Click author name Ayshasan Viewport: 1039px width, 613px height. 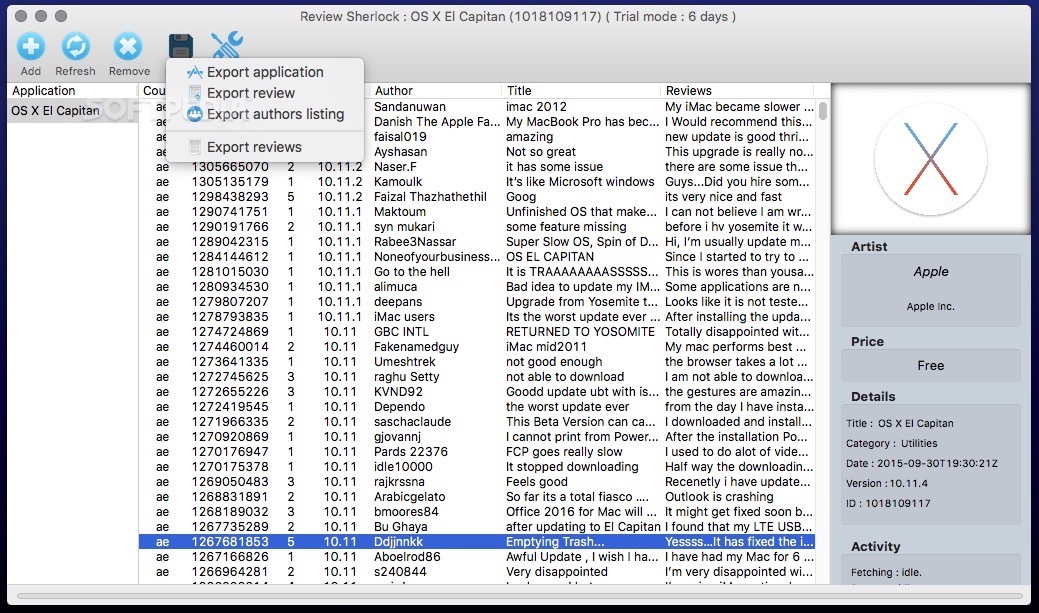tap(400, 152)
